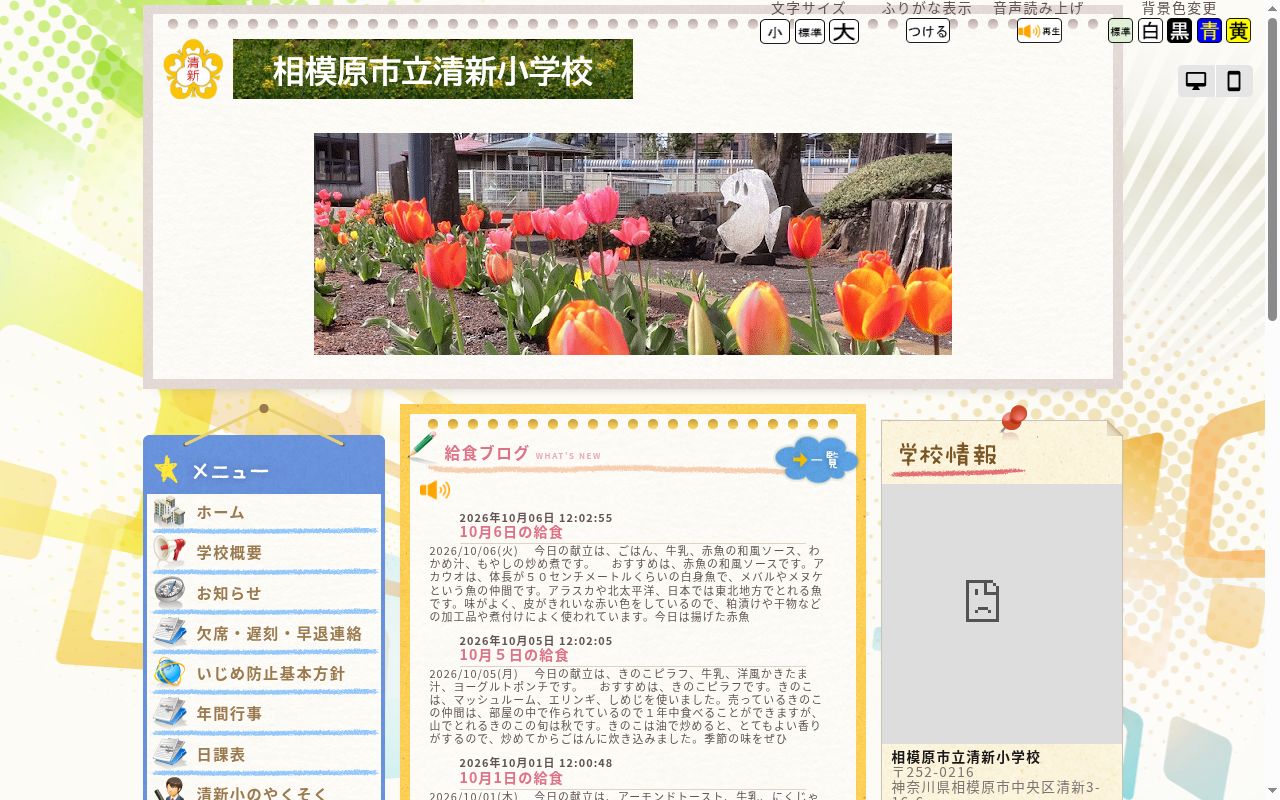The width and height of the screenshot is (1280, 800).
Task: Change background color to black (黒)
Action: coord(1180,31)
